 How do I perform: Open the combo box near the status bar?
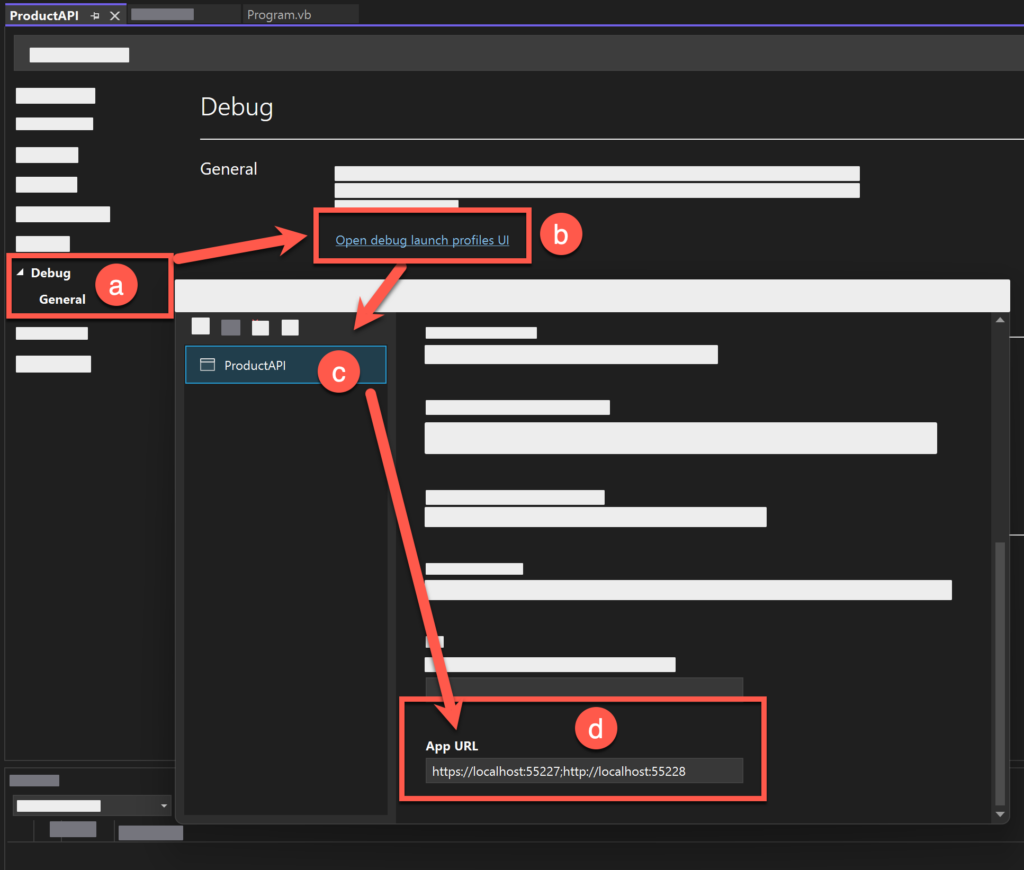click(90, 805)
